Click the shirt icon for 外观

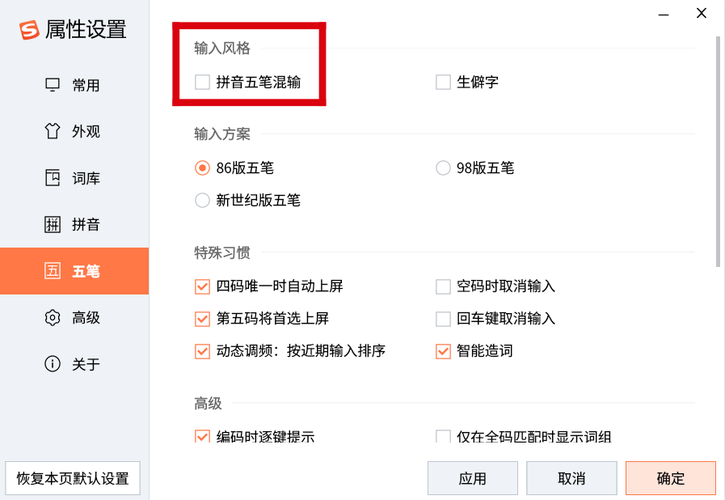[x=52, y=131]
